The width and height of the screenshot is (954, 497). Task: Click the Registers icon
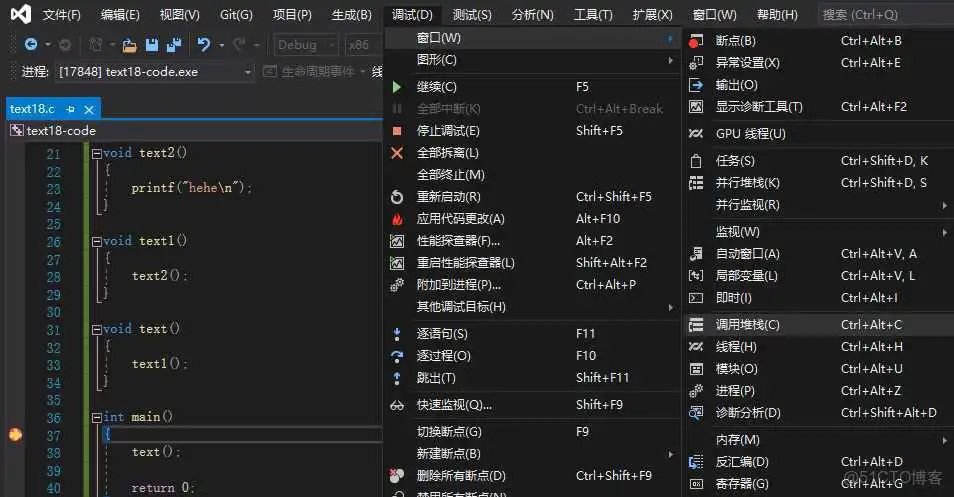tap(695, 484)
